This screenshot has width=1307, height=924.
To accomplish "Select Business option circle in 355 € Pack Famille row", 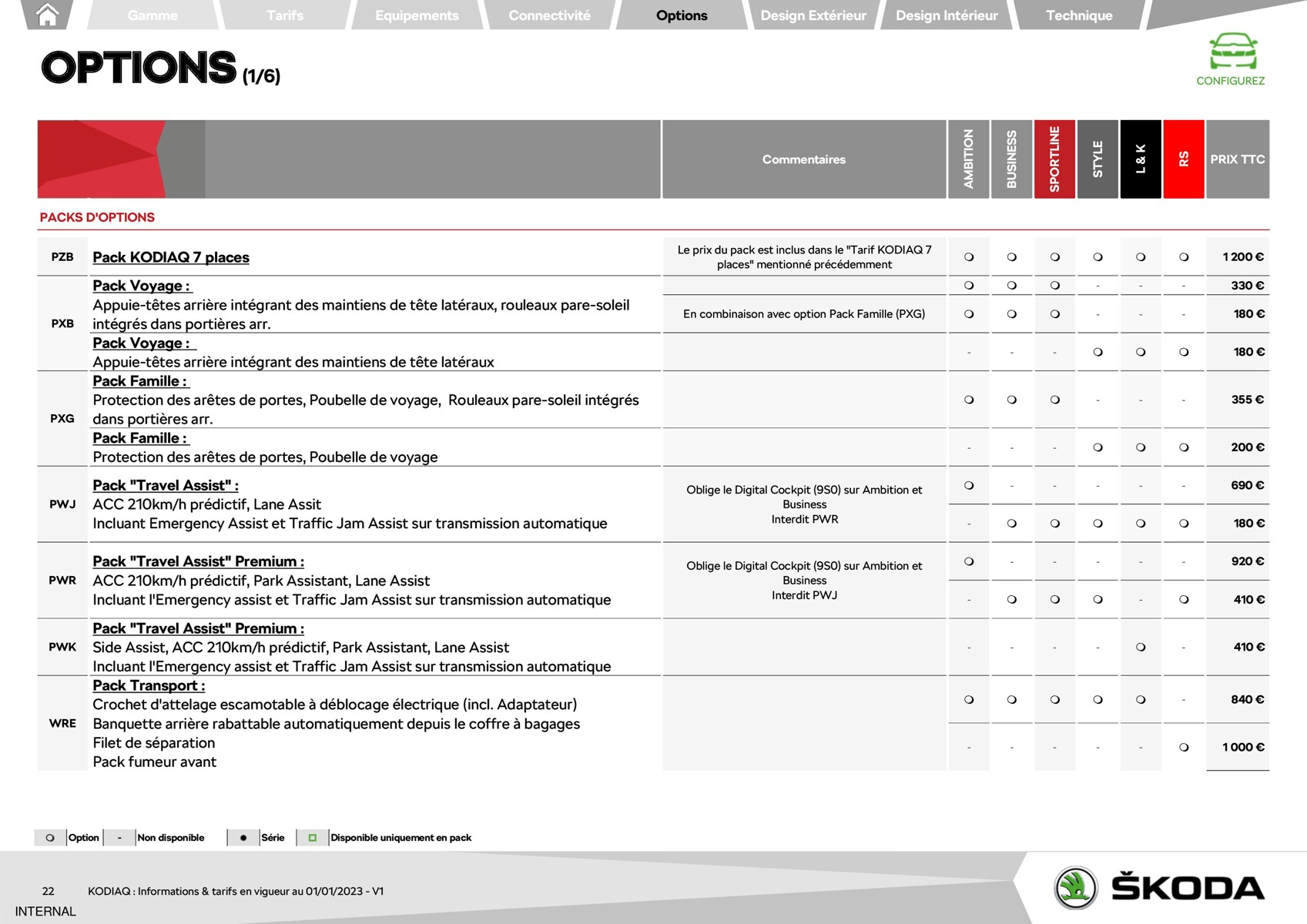I will 1012,400.
